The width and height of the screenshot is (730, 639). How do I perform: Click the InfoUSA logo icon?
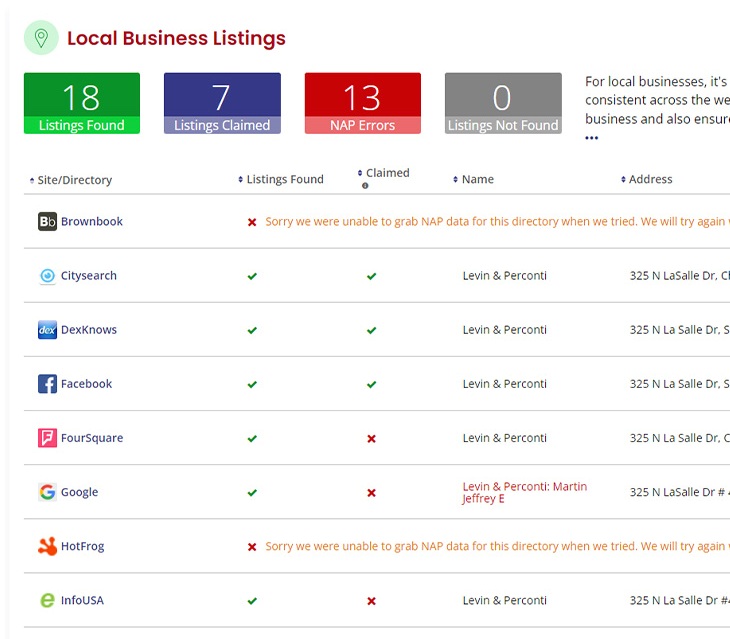pos(47,600)
